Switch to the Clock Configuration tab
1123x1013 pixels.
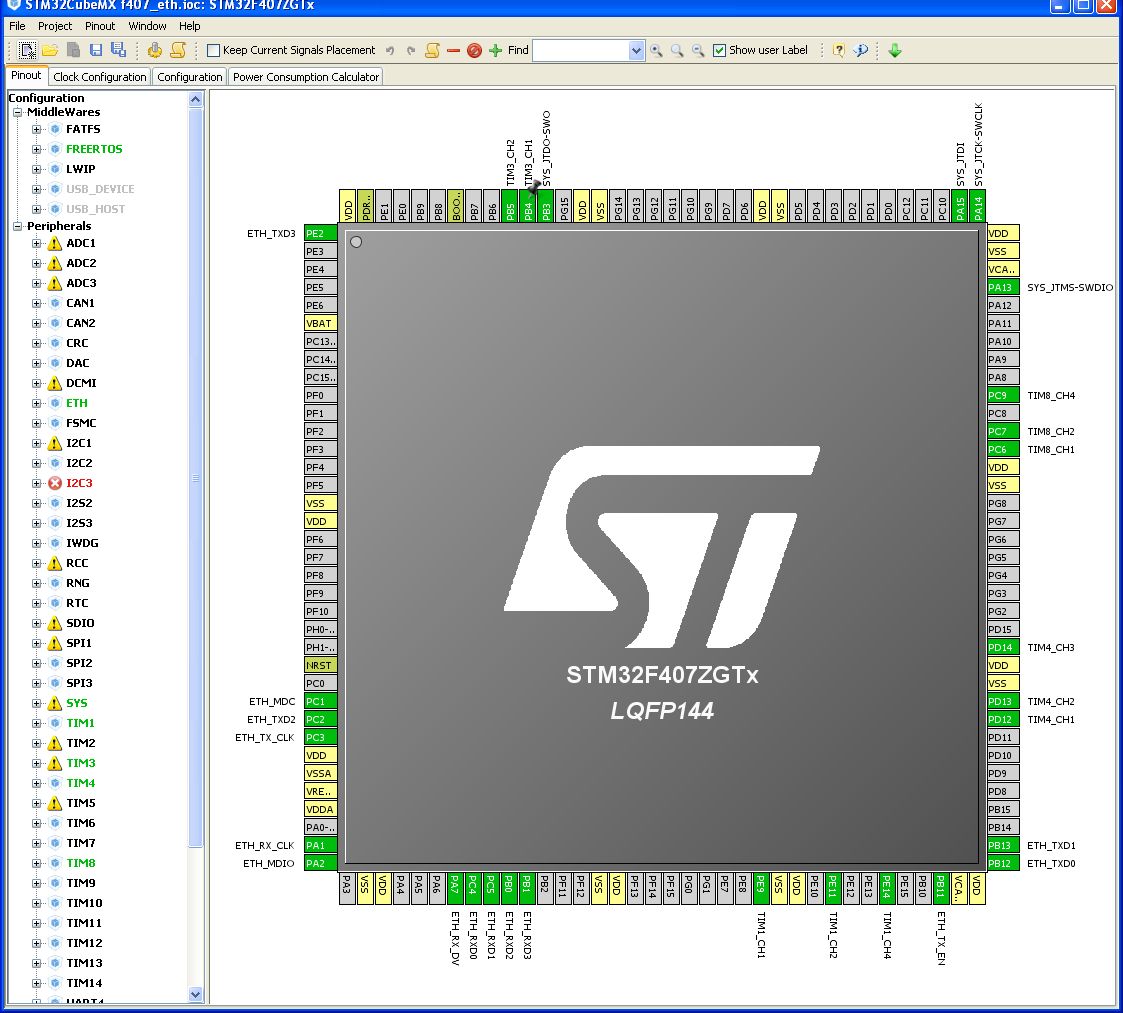click(100, 77)
